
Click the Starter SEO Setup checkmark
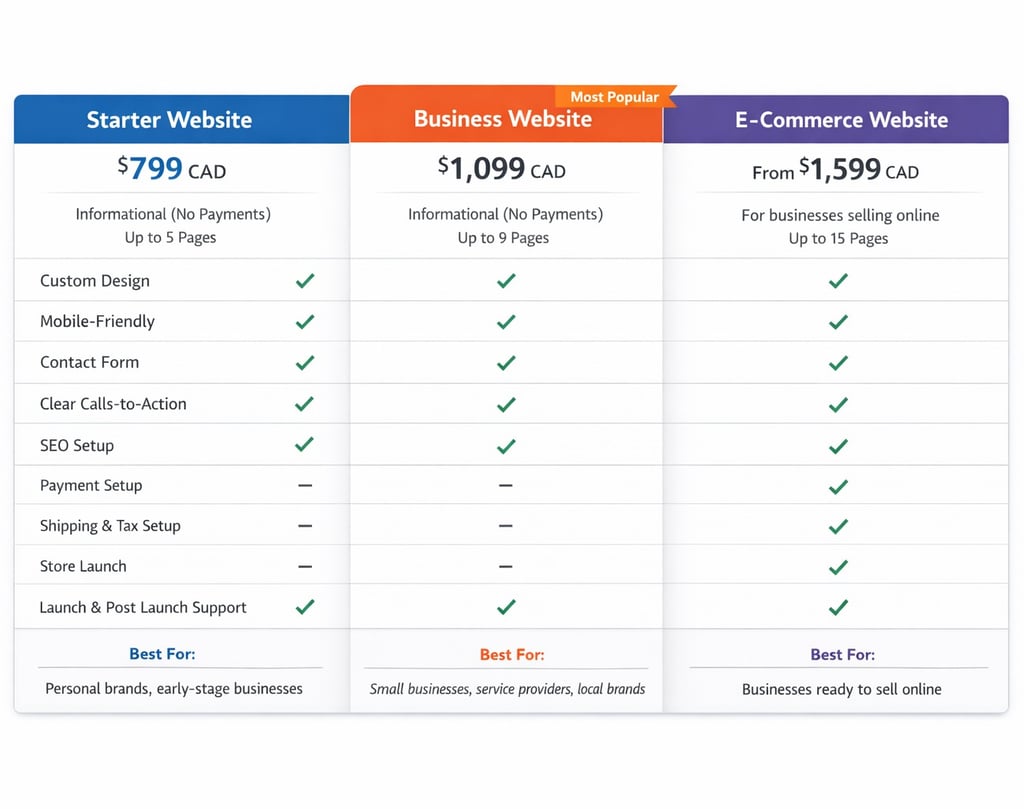pyautogui.click(x=305, y=444)
